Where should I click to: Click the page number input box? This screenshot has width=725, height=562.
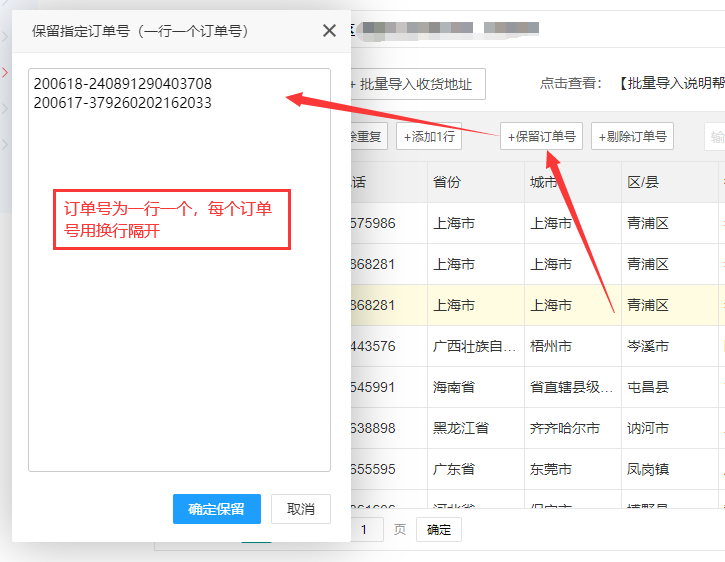coord(365,530)
